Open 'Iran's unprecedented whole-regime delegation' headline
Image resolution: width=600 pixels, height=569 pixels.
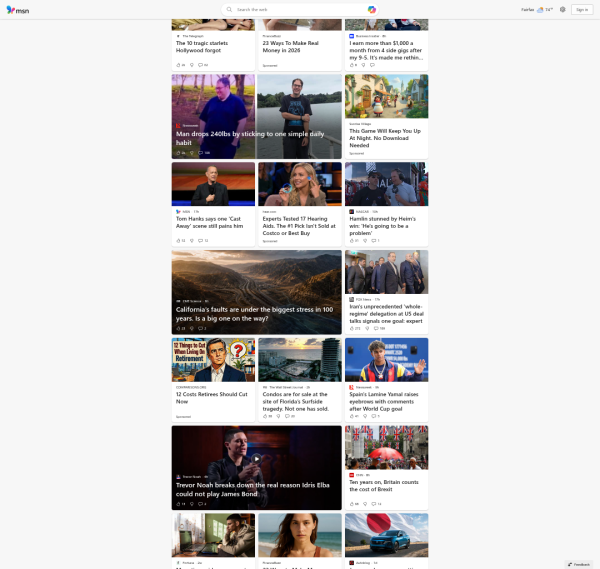386,314
